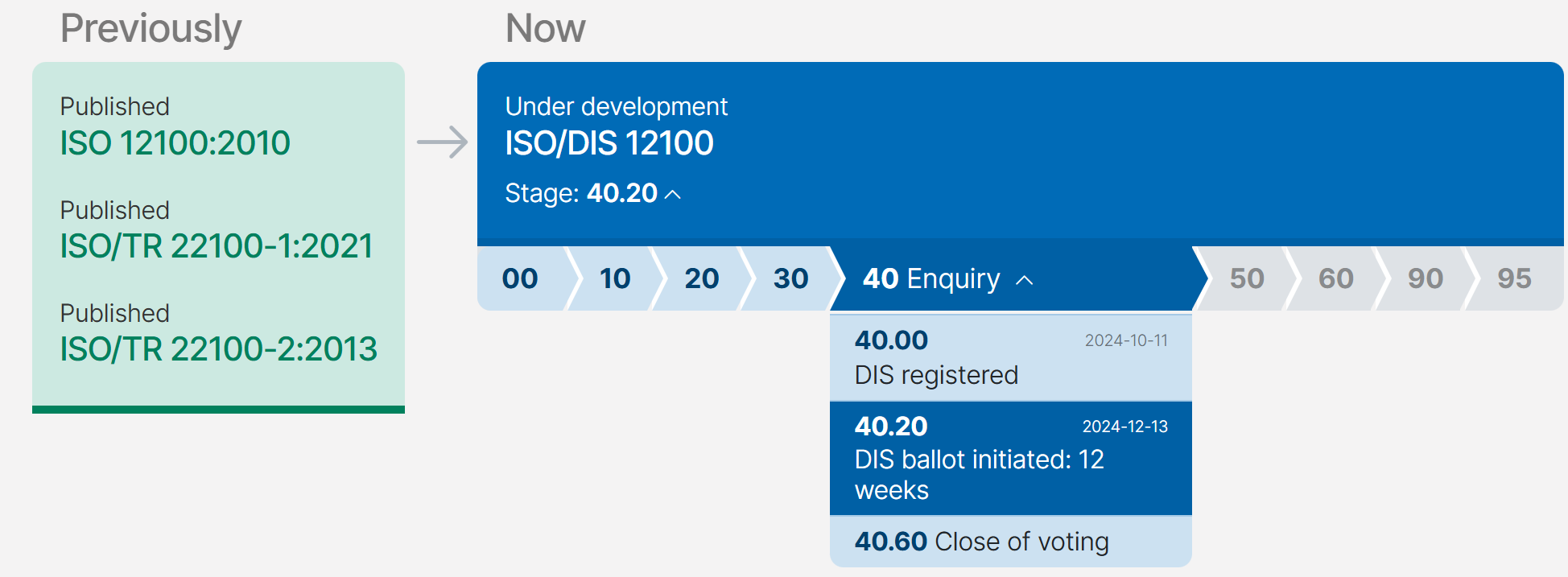Image resolution: width=1568 pixels, height=577 pixels.
Task: Open the ISO/TR 22100-1:2021 link
Action: (217, 246)
